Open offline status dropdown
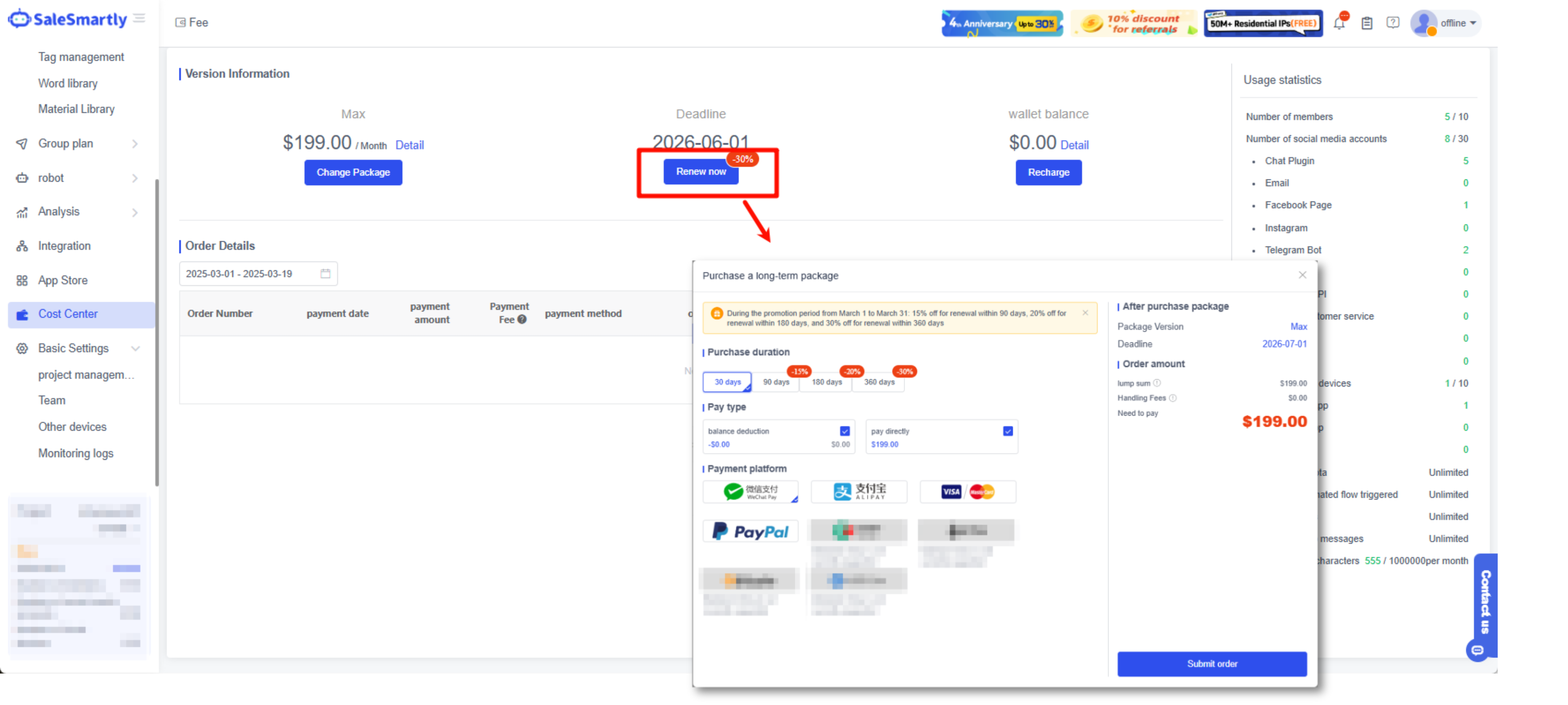 [1457, 23]
